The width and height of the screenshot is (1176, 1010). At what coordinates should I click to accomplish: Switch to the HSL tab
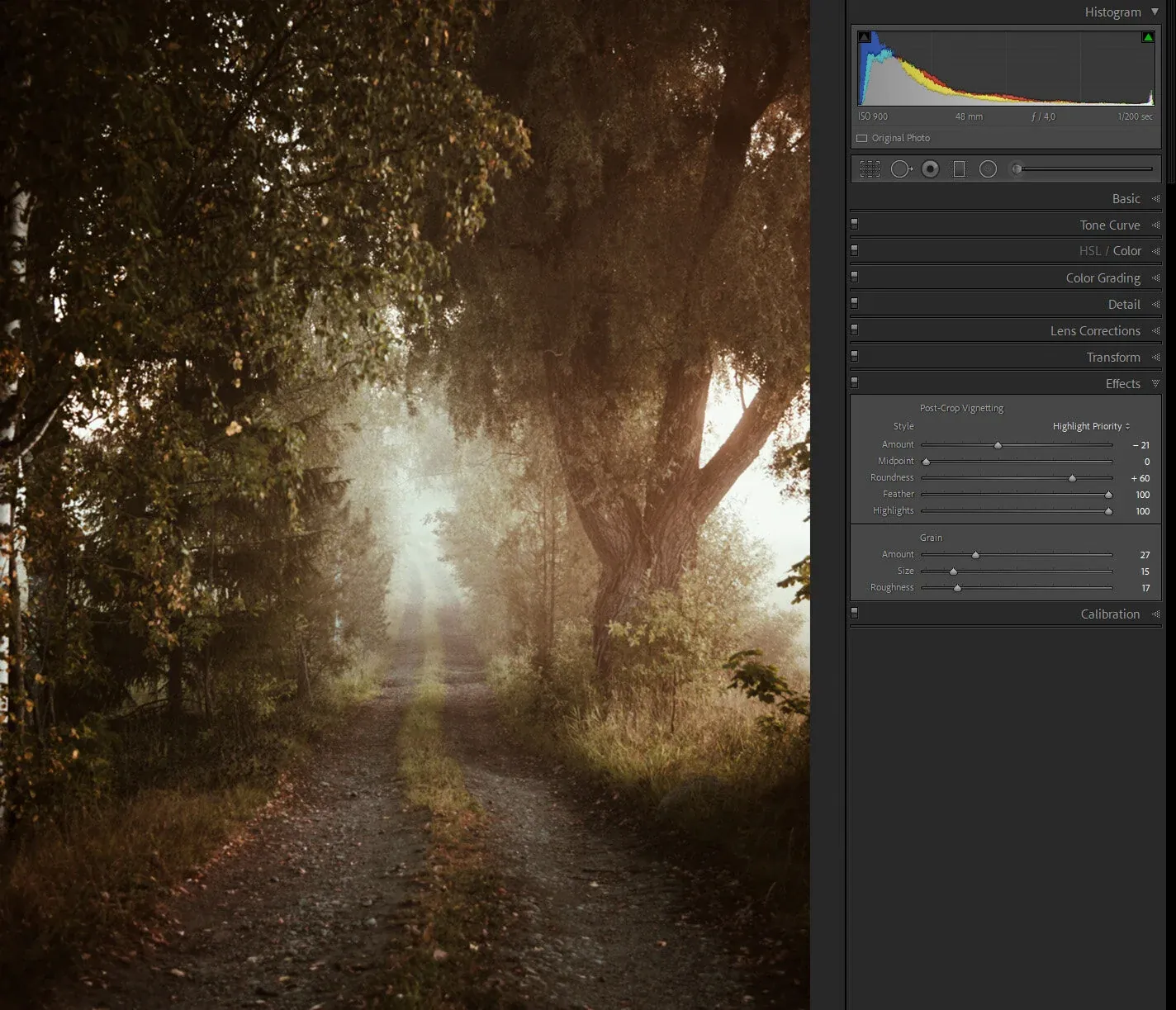click(x=1089, y=251)
